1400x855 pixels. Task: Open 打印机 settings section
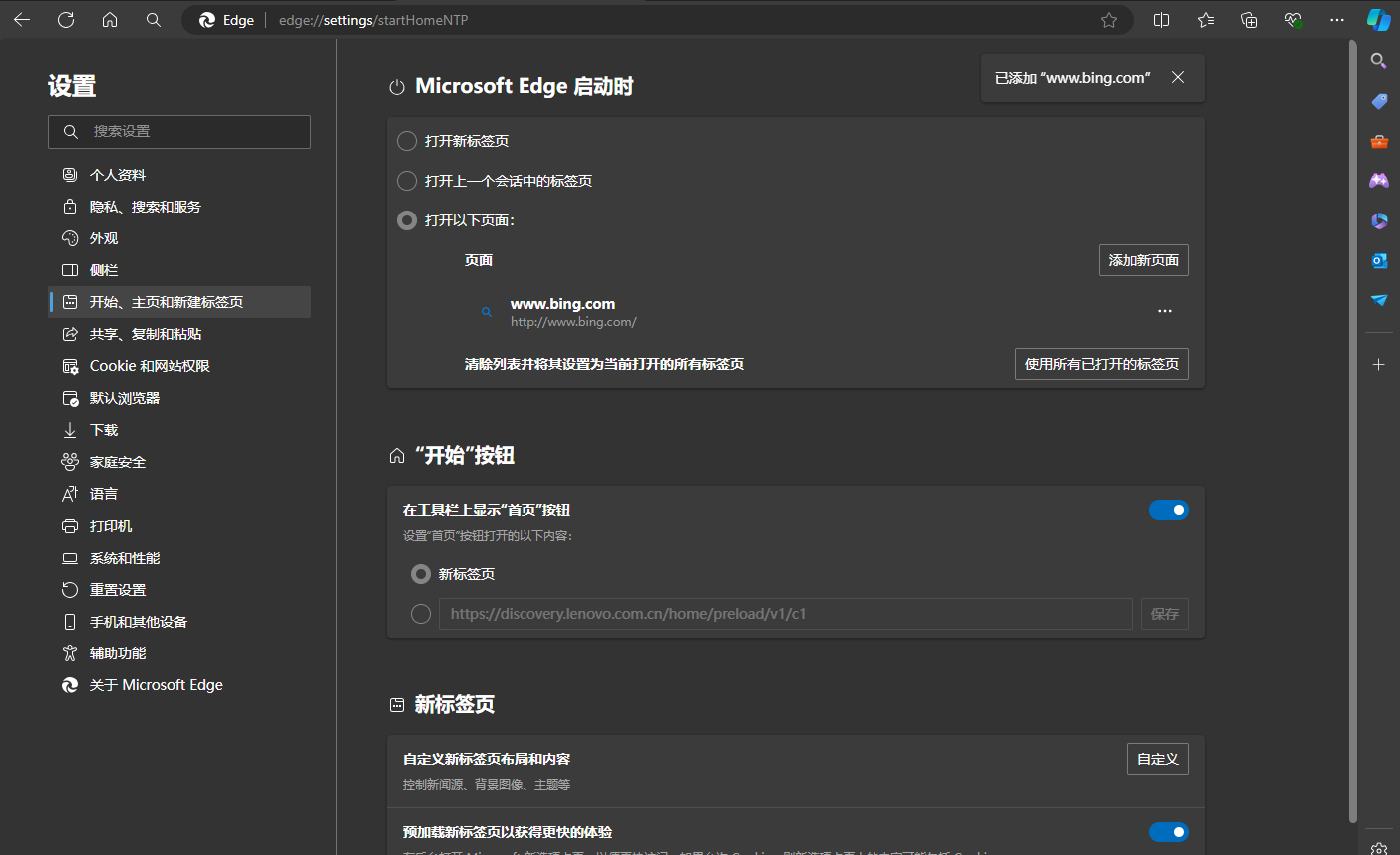tap(179, 526)
